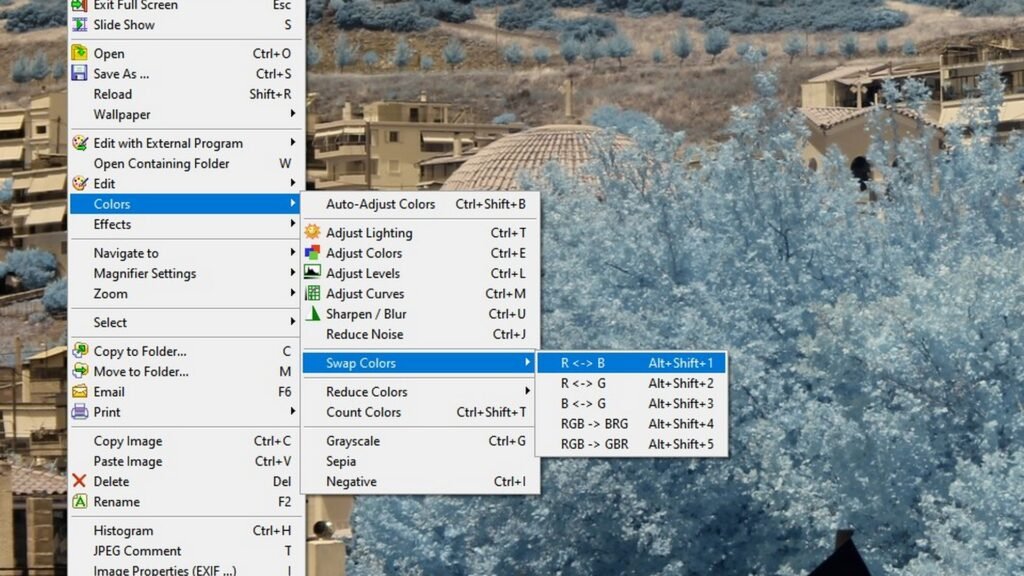Click the Move to Folder icon
Viewport: 1024px width, 576px height.
80,371
